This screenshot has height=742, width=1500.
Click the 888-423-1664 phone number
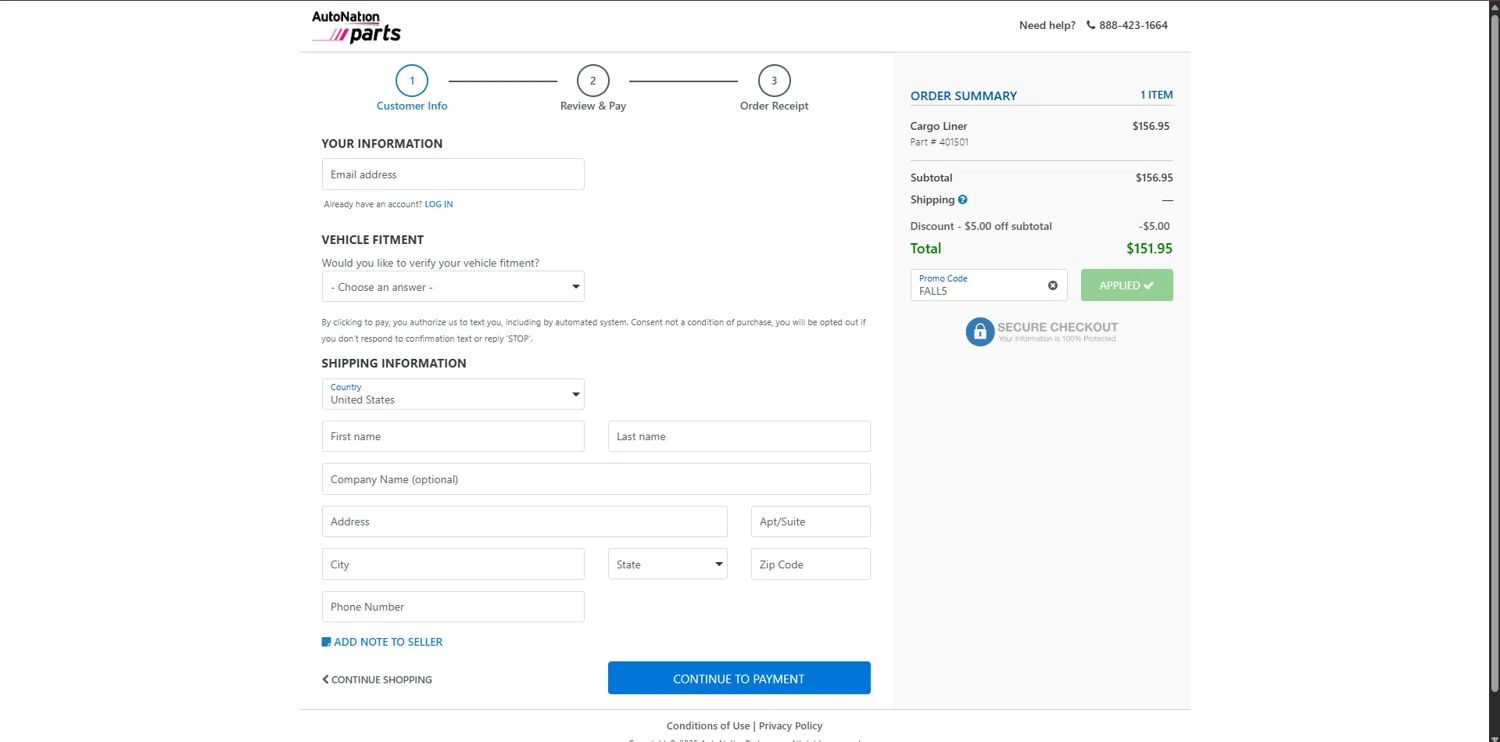click(x=1133, y=25)
